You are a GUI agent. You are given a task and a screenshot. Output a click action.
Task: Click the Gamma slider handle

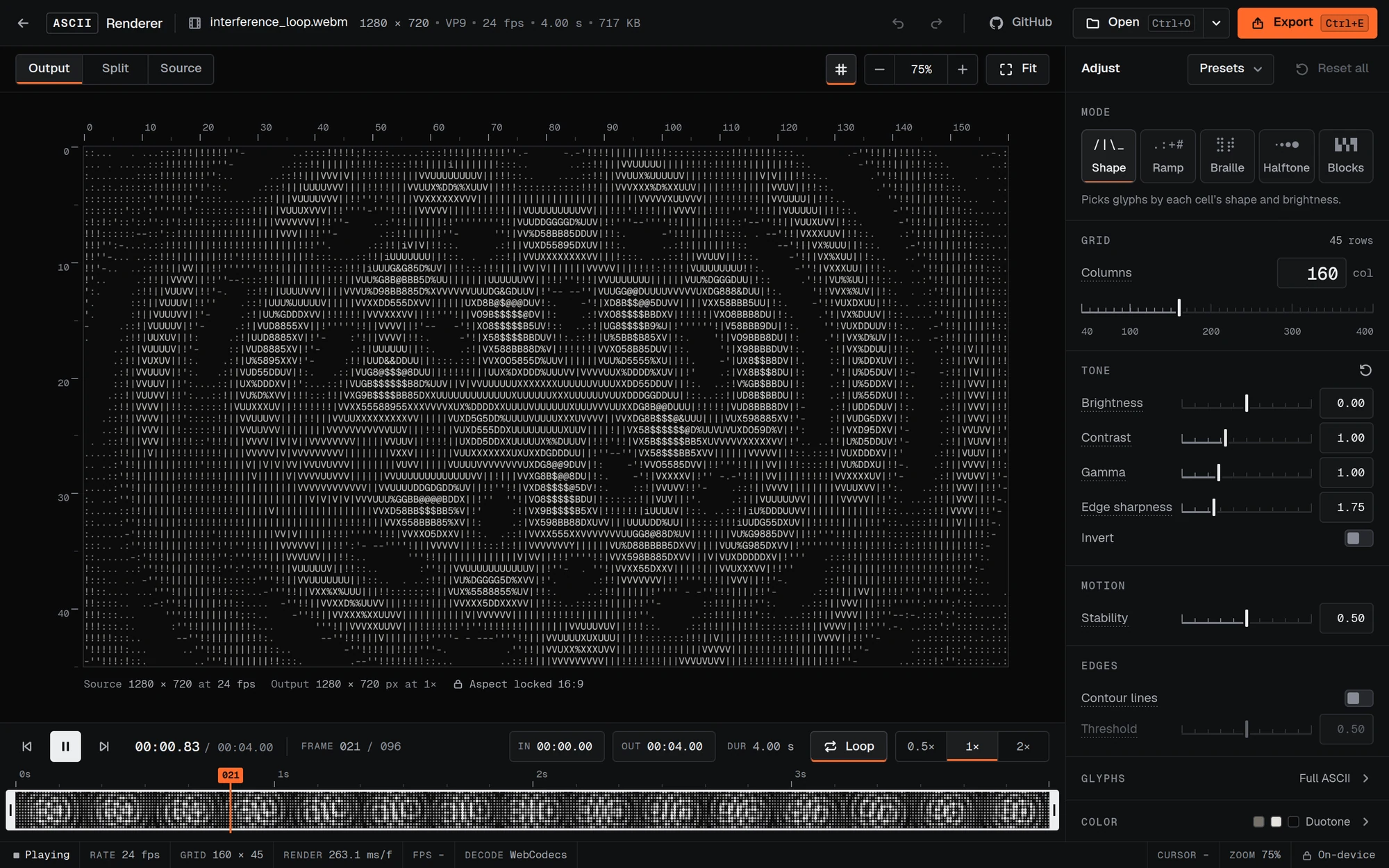tap(1218, 472)
